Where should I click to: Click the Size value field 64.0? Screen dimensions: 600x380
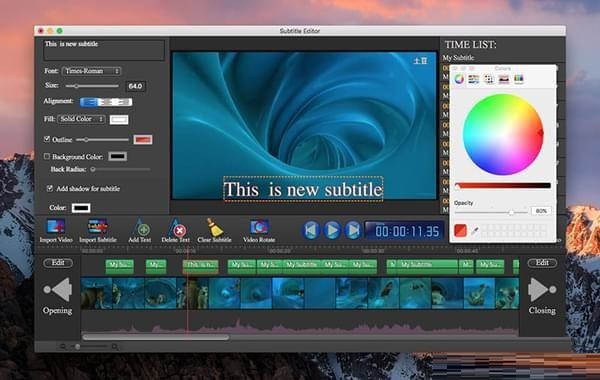point(135,86)
